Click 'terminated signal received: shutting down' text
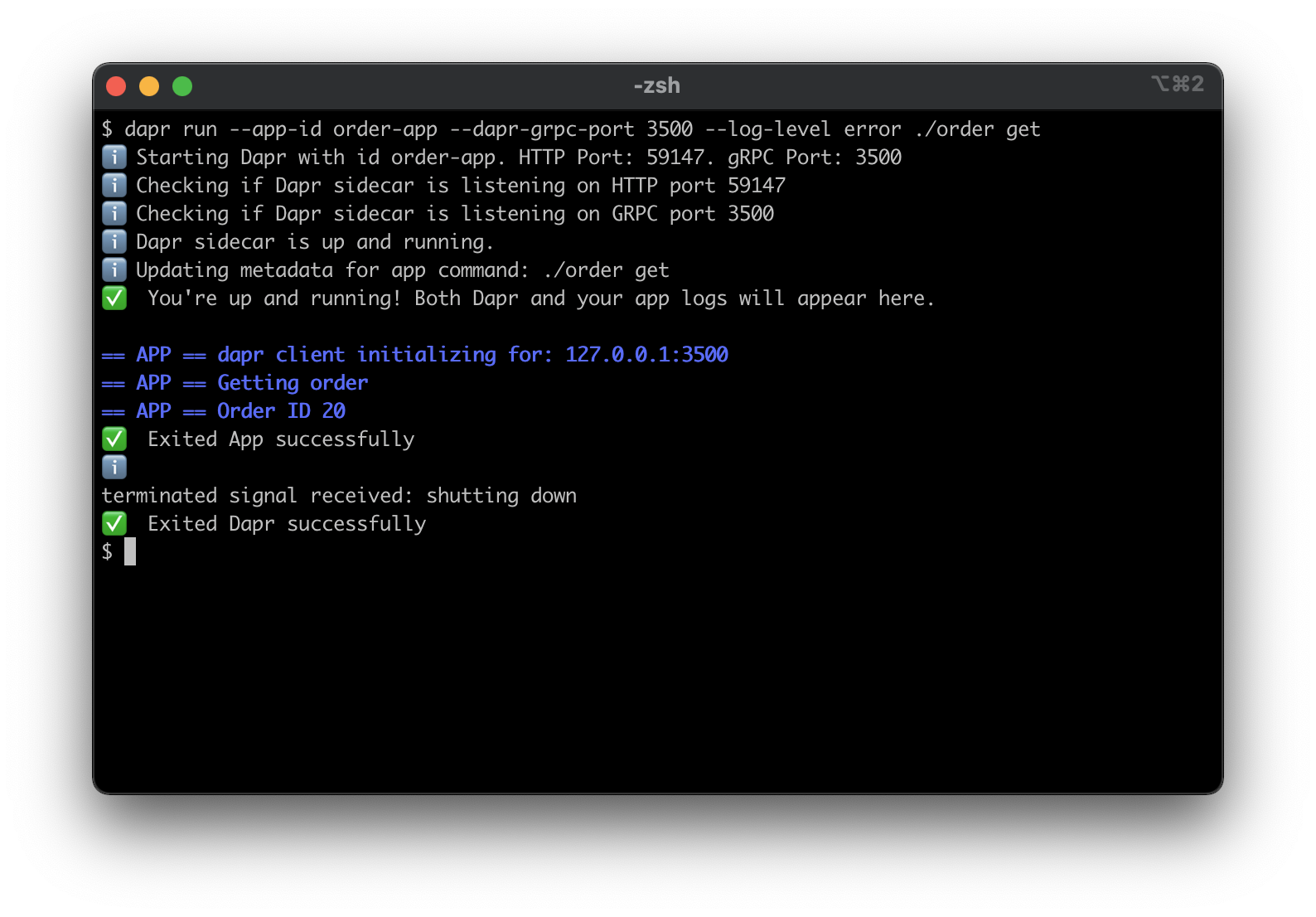The height and width of the screenshot is (917, 1316). 339,496
